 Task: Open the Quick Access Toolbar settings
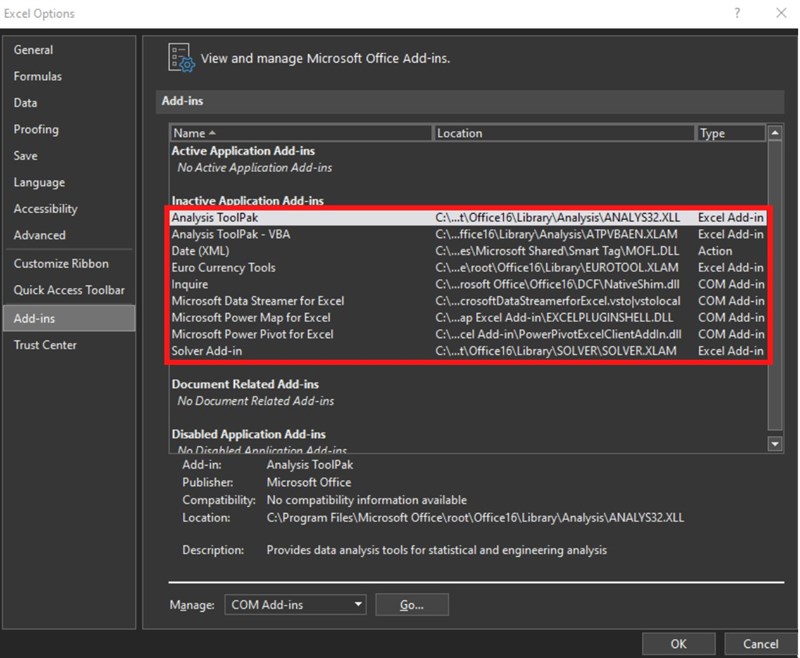pyautogui.click(x=68, y=290)
